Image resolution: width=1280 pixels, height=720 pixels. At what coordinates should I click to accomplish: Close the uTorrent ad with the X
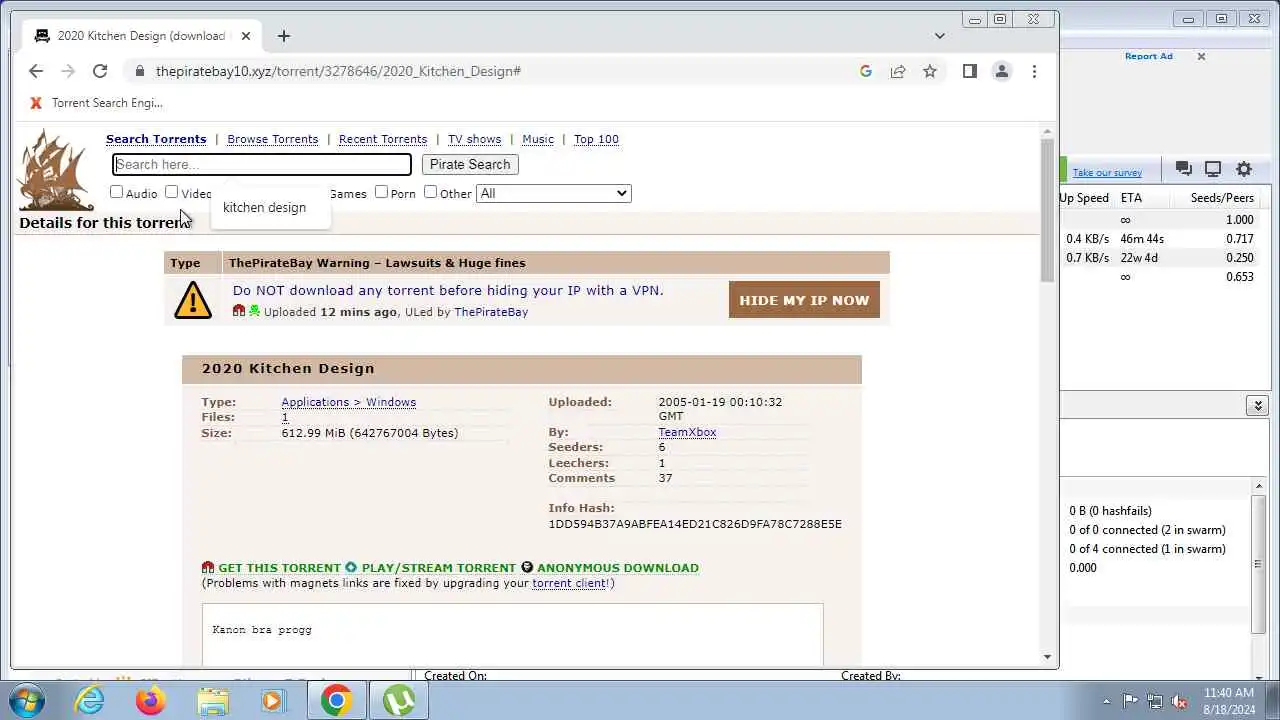[x=1201, y=56]
